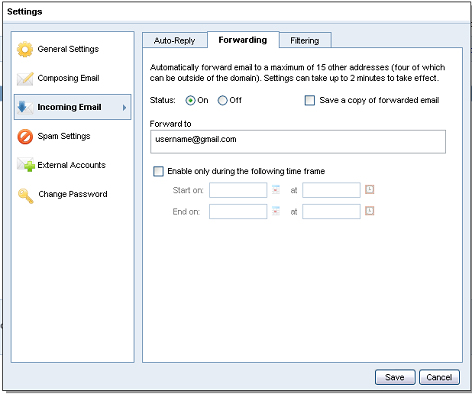Check Enable only during the following time frame

(158, 171)
